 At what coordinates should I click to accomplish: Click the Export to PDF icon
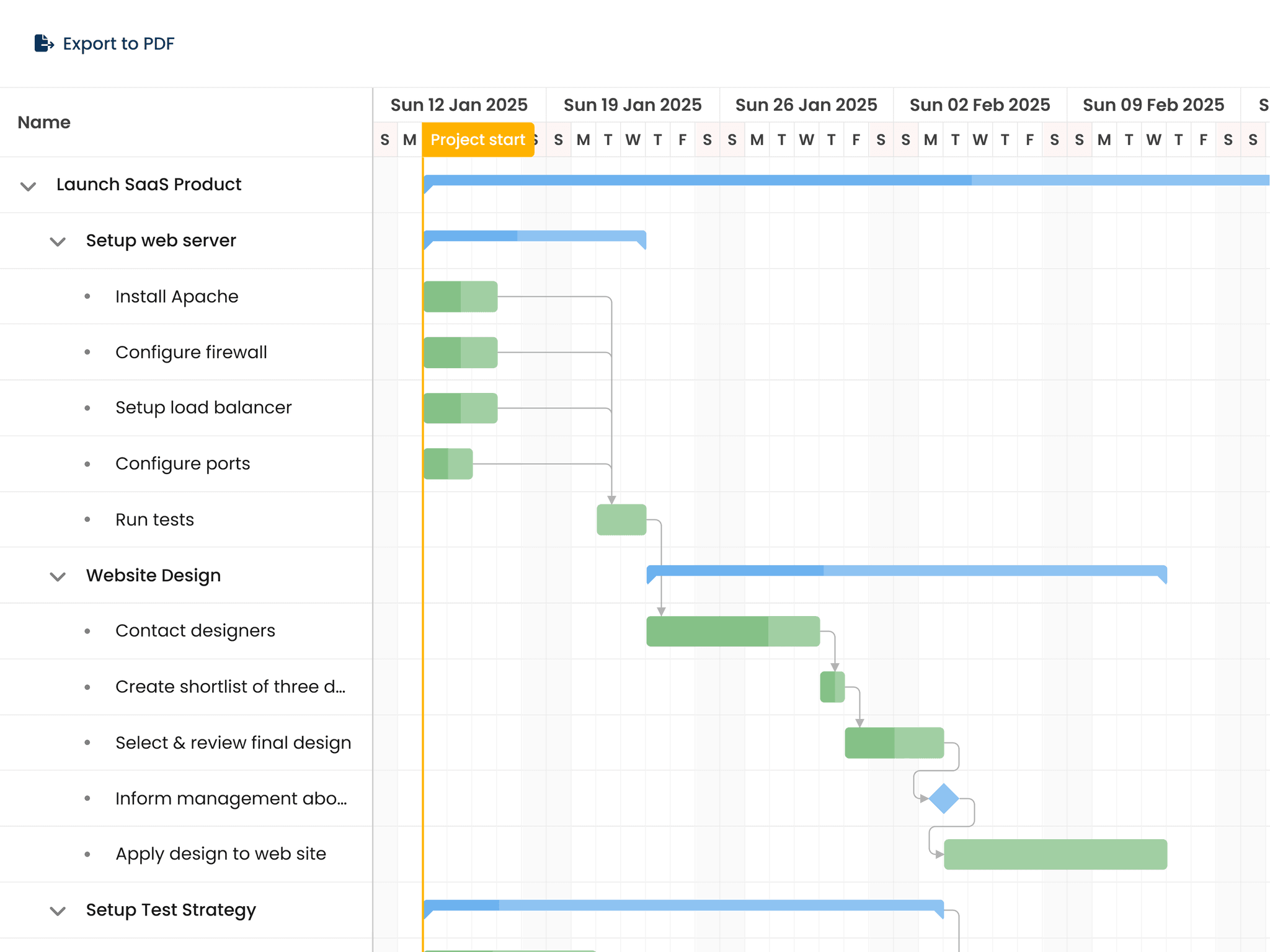(43, 43)
